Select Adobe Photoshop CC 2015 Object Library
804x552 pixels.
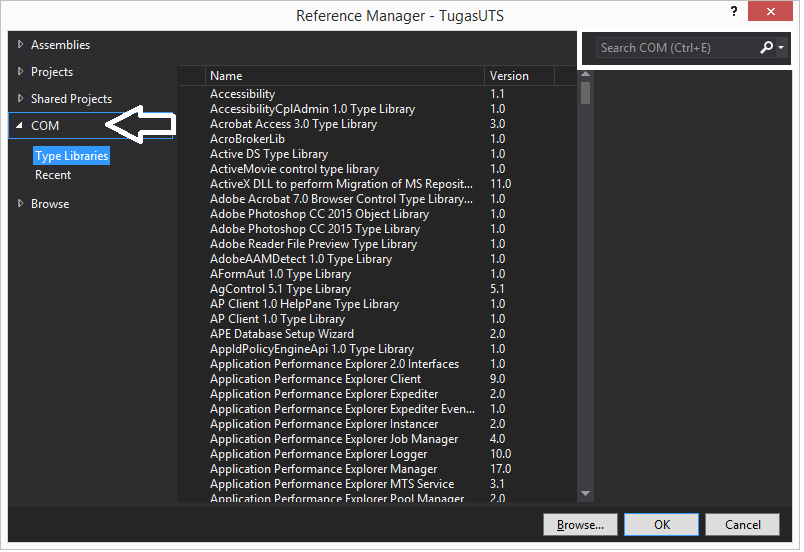(x=377, y=214)
